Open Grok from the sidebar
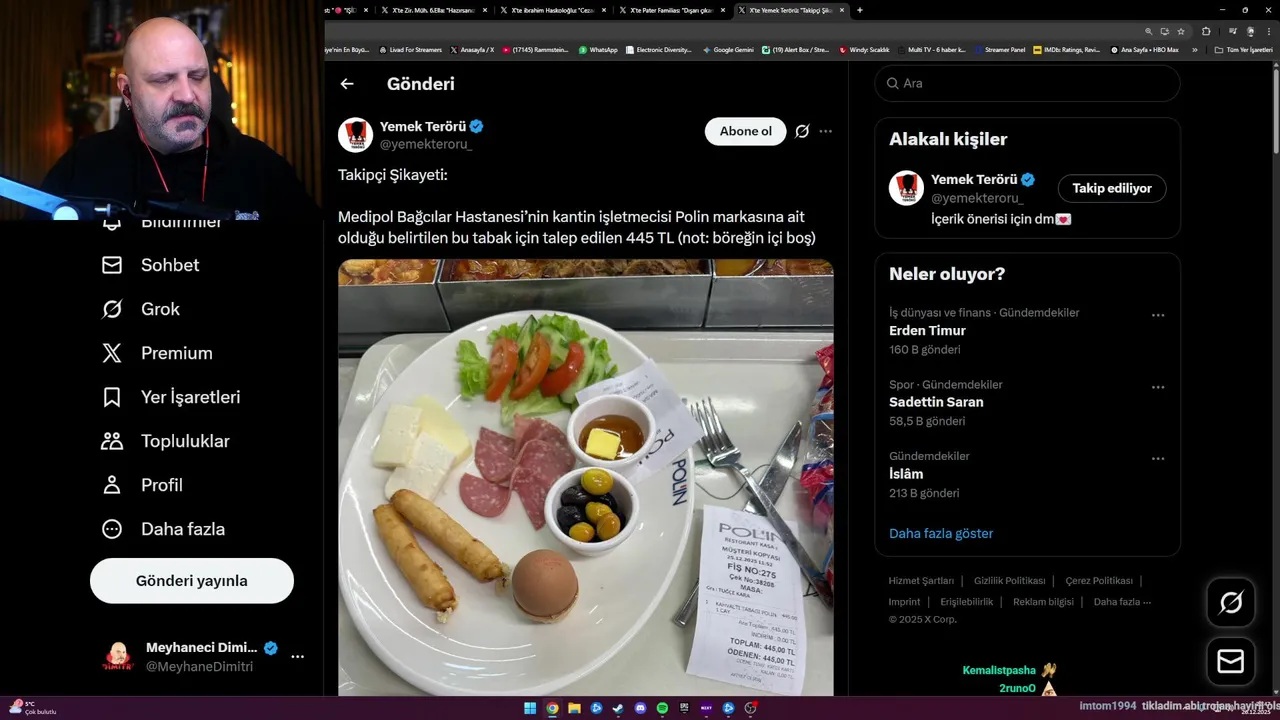 pyautogui.click(x=141, y=309)
